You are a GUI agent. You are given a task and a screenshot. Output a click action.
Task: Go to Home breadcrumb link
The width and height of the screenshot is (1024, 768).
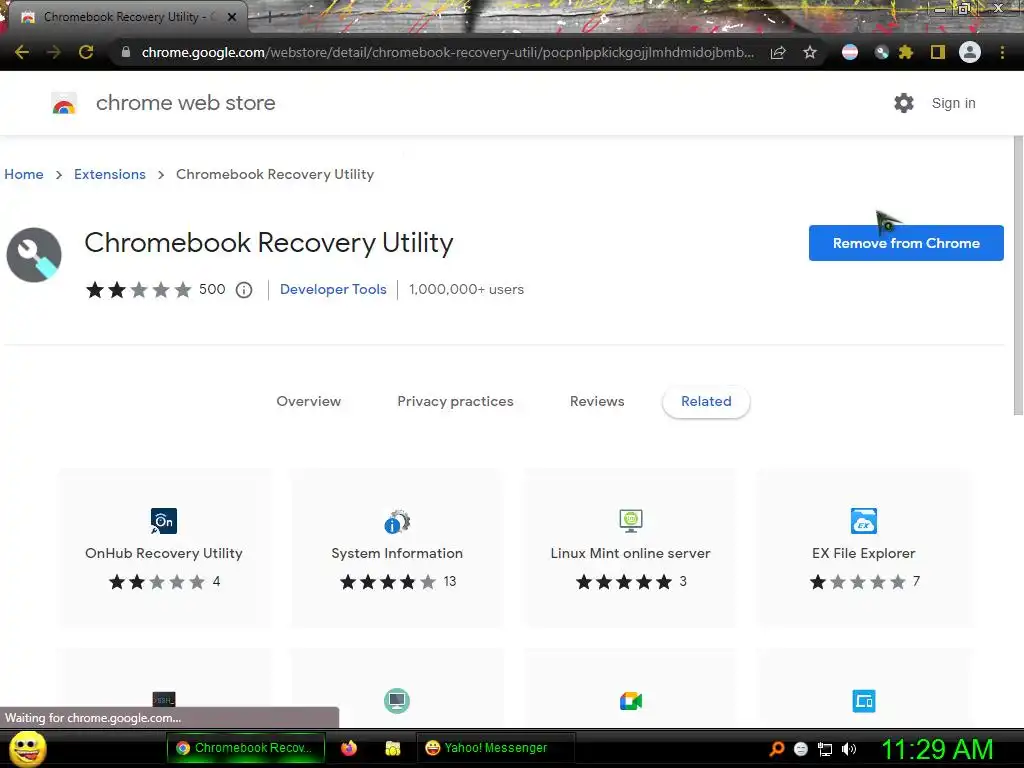[x=24, y=174]
